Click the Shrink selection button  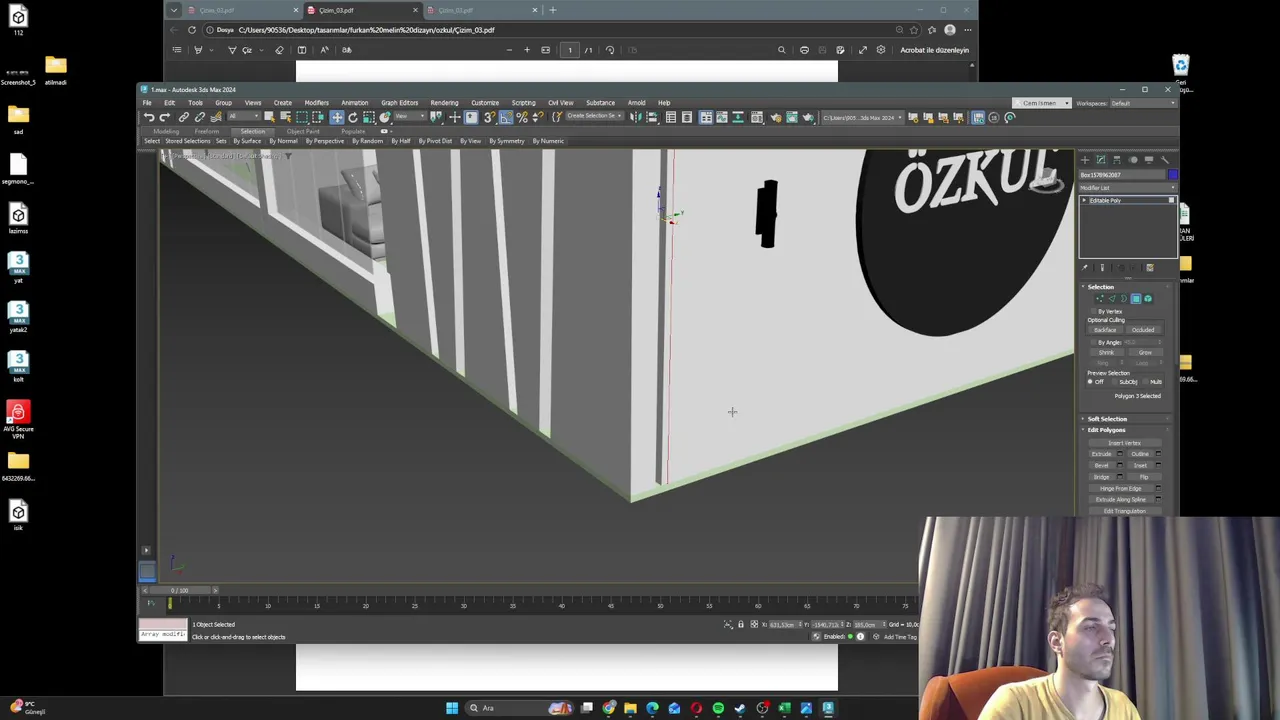pos(1106,352)
